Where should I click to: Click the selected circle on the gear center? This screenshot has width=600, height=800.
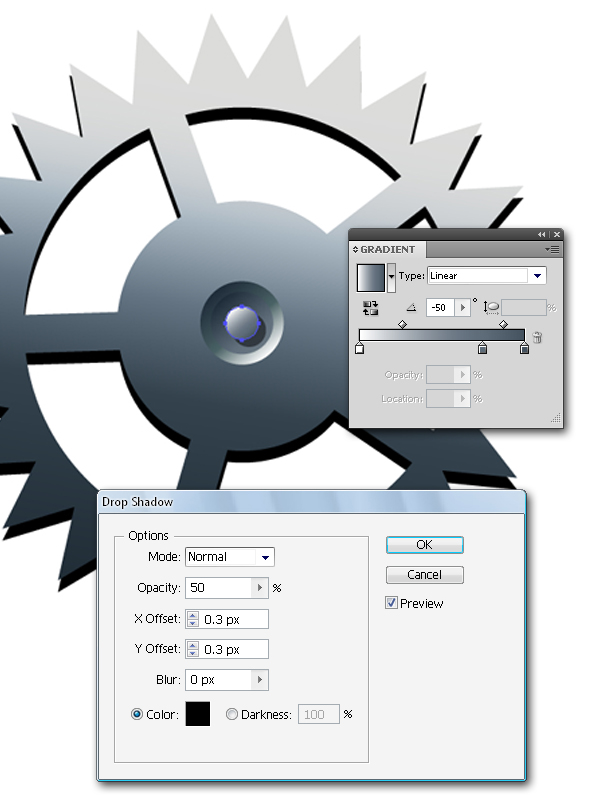point(242,323)
